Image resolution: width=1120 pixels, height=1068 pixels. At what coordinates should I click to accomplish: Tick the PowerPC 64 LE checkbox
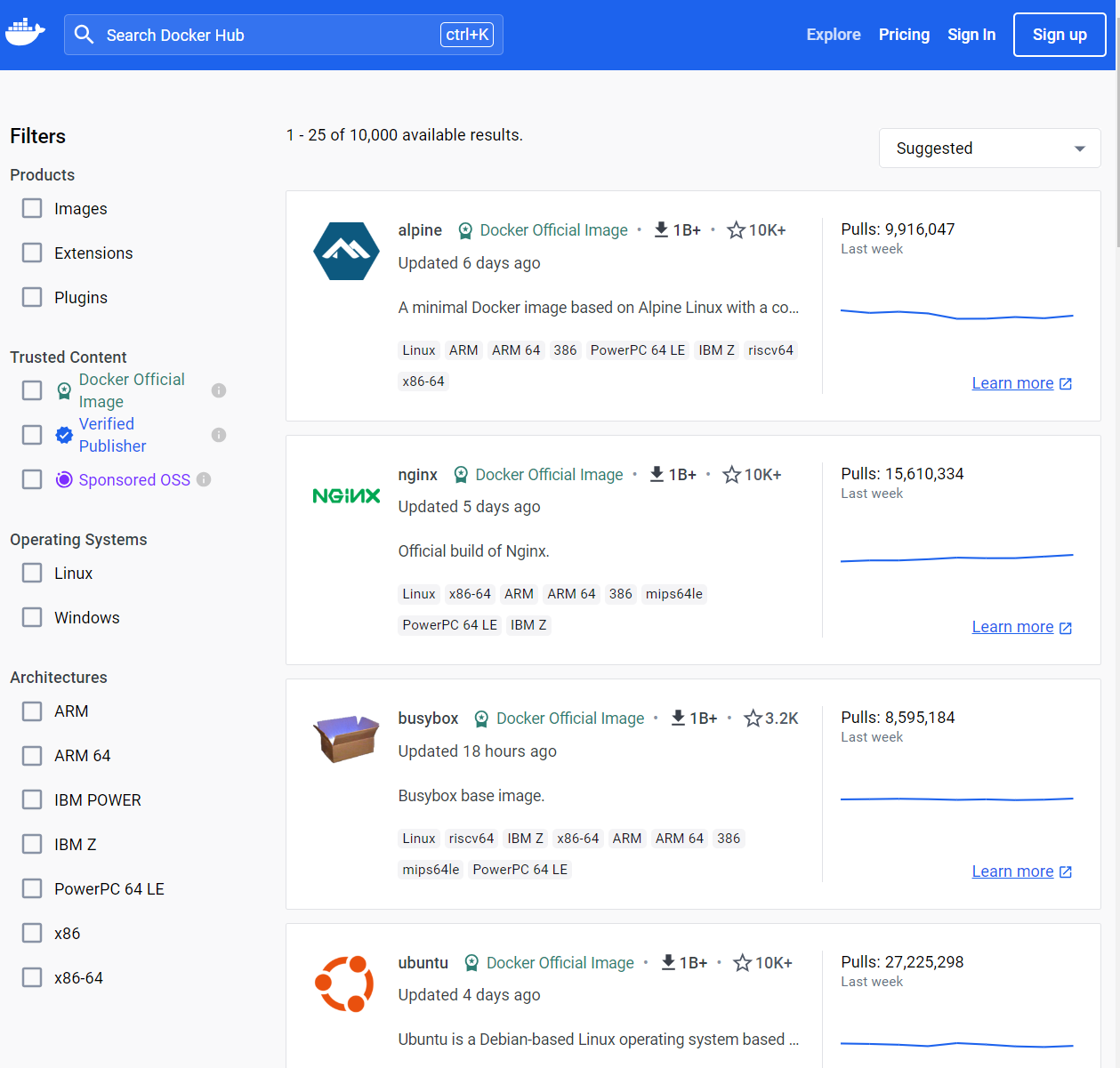(x=32, y=888)
